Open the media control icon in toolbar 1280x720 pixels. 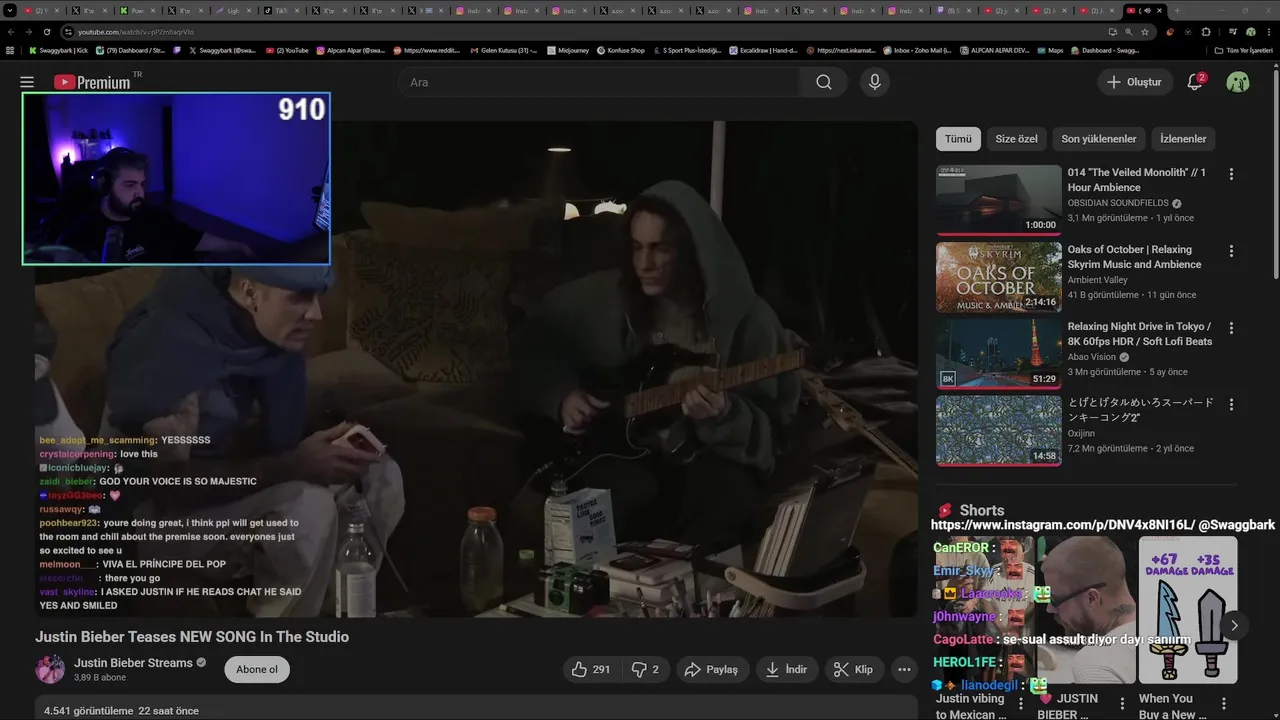[1233, 32]
